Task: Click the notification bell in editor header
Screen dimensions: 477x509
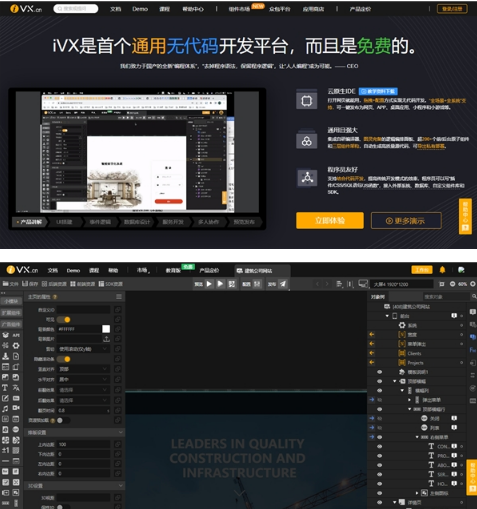Action: [x=442, y=270]
